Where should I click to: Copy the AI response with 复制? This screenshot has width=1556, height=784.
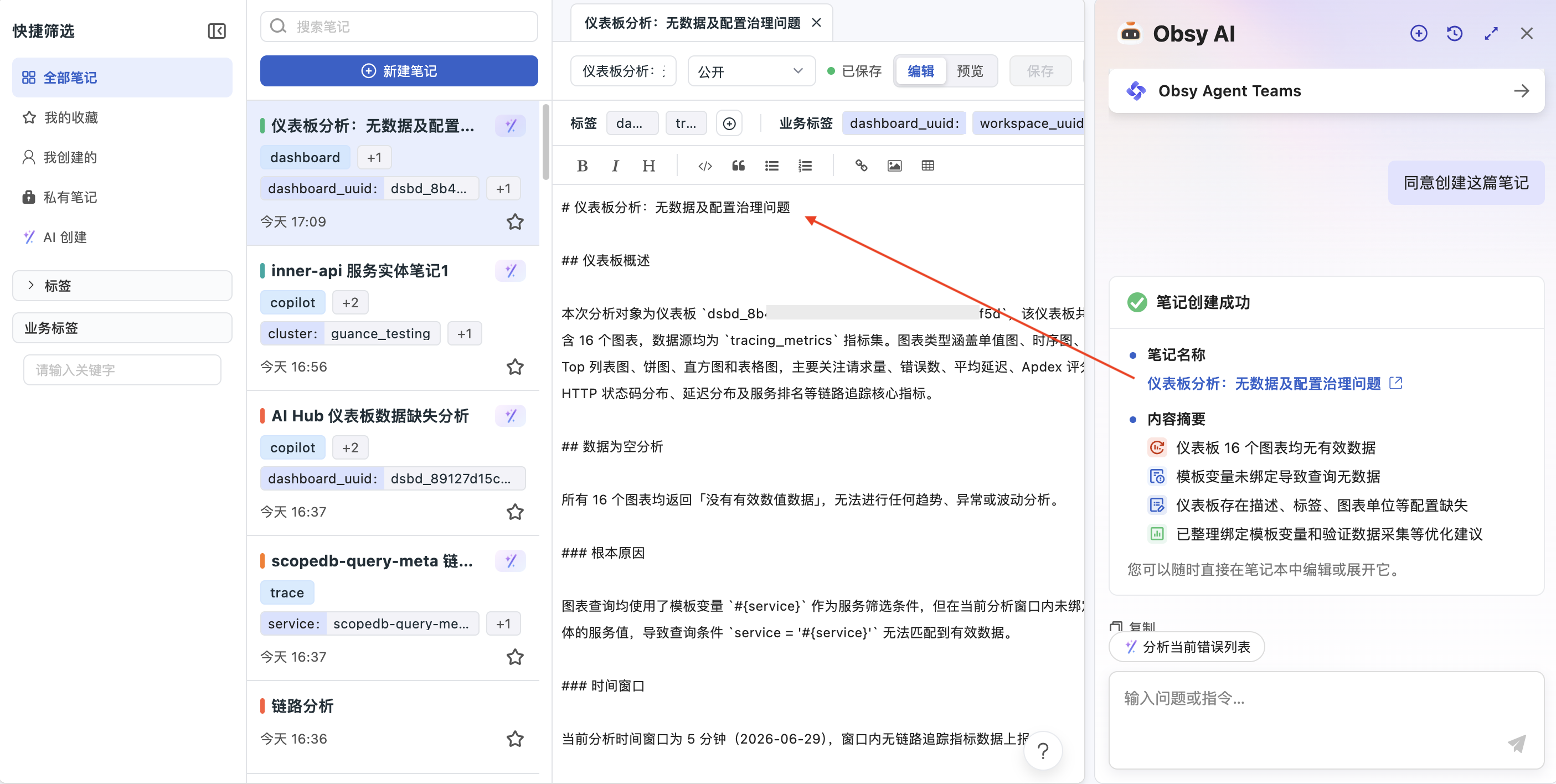coord(1133,626)
